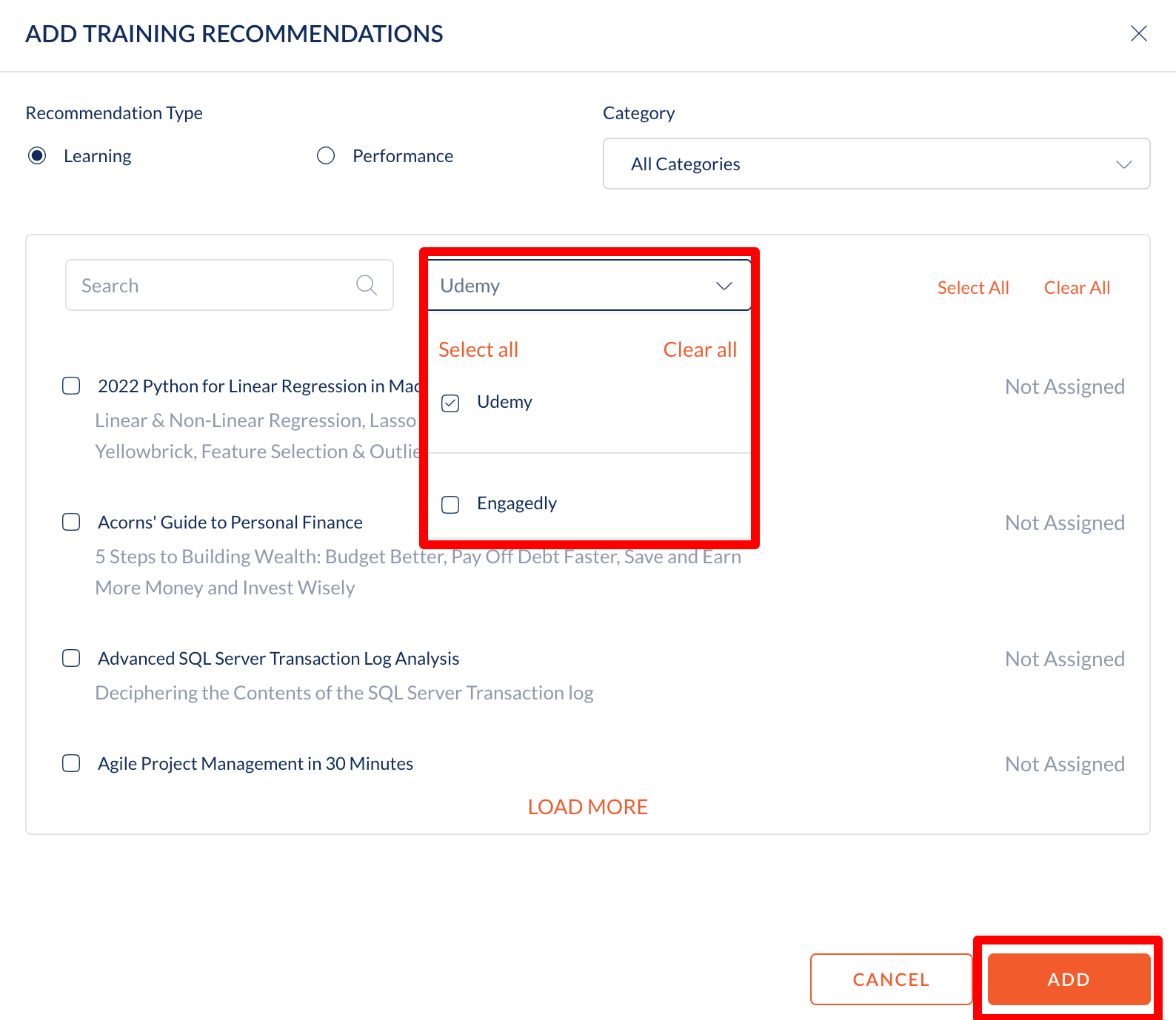The image size is (1176, 1020).
Task: Click the ADD button
Action: pyautogui.click(x=1069, y=979)
